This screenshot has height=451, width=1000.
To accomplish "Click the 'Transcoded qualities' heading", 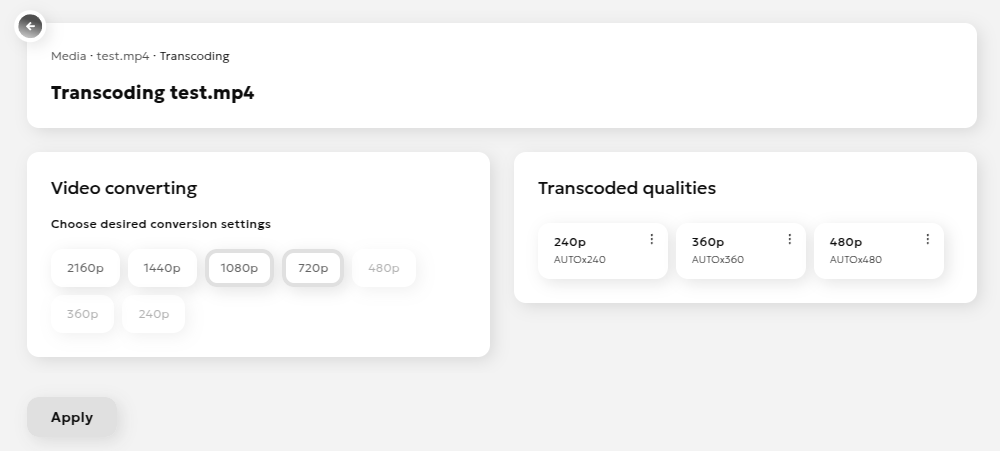I will 627,188.
